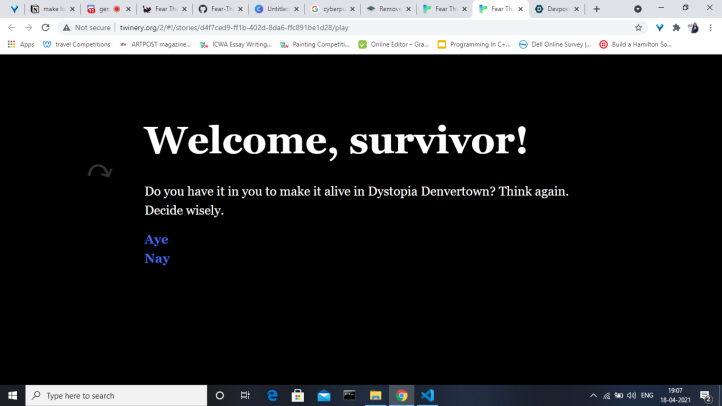Viewport: 722px width, 406px height.
Task: Switch to the 'make lo' Notion tab
Action: tap(52, 9)
